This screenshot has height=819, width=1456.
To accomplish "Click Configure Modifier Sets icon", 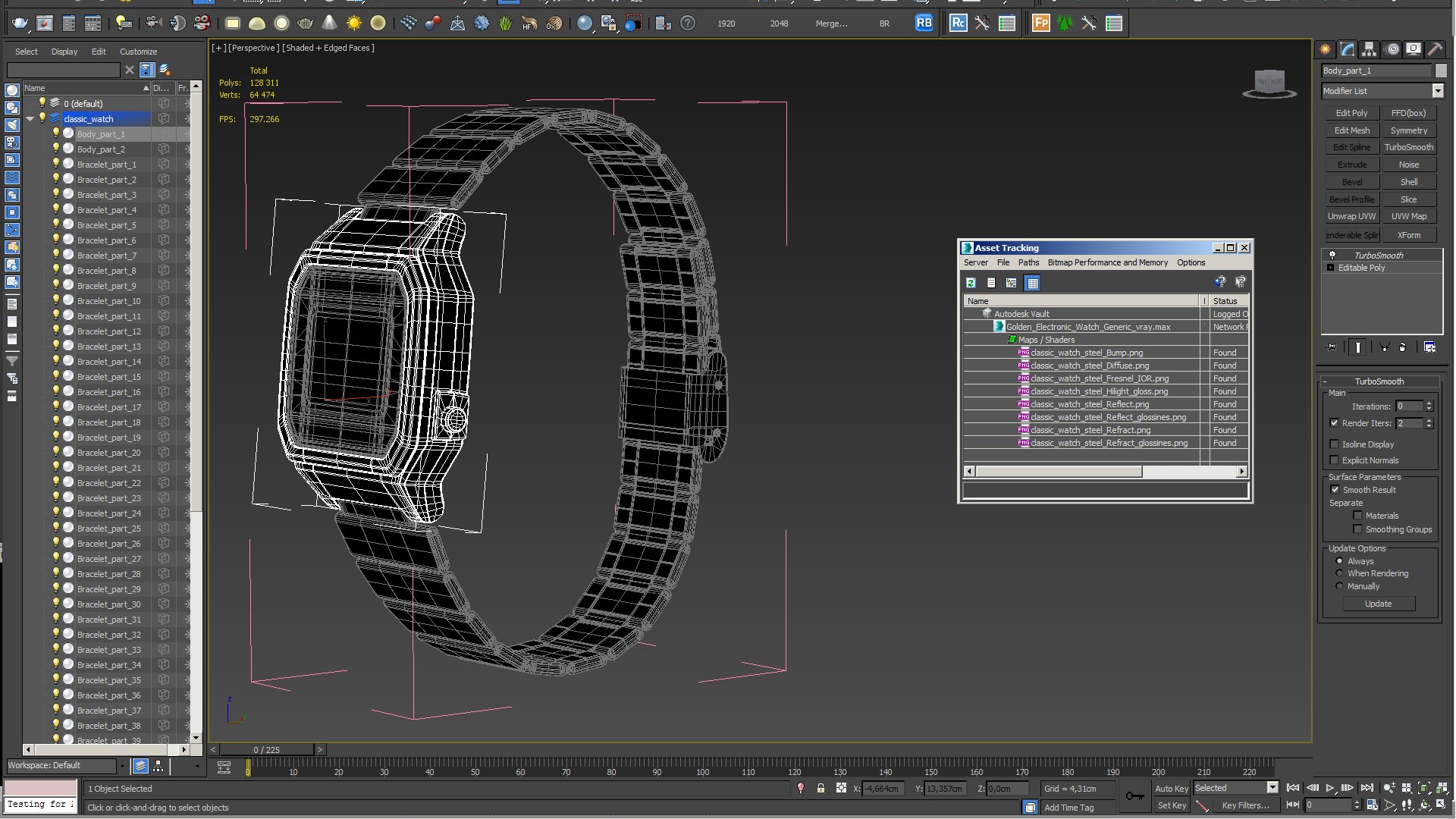I will click(1430, 347).
